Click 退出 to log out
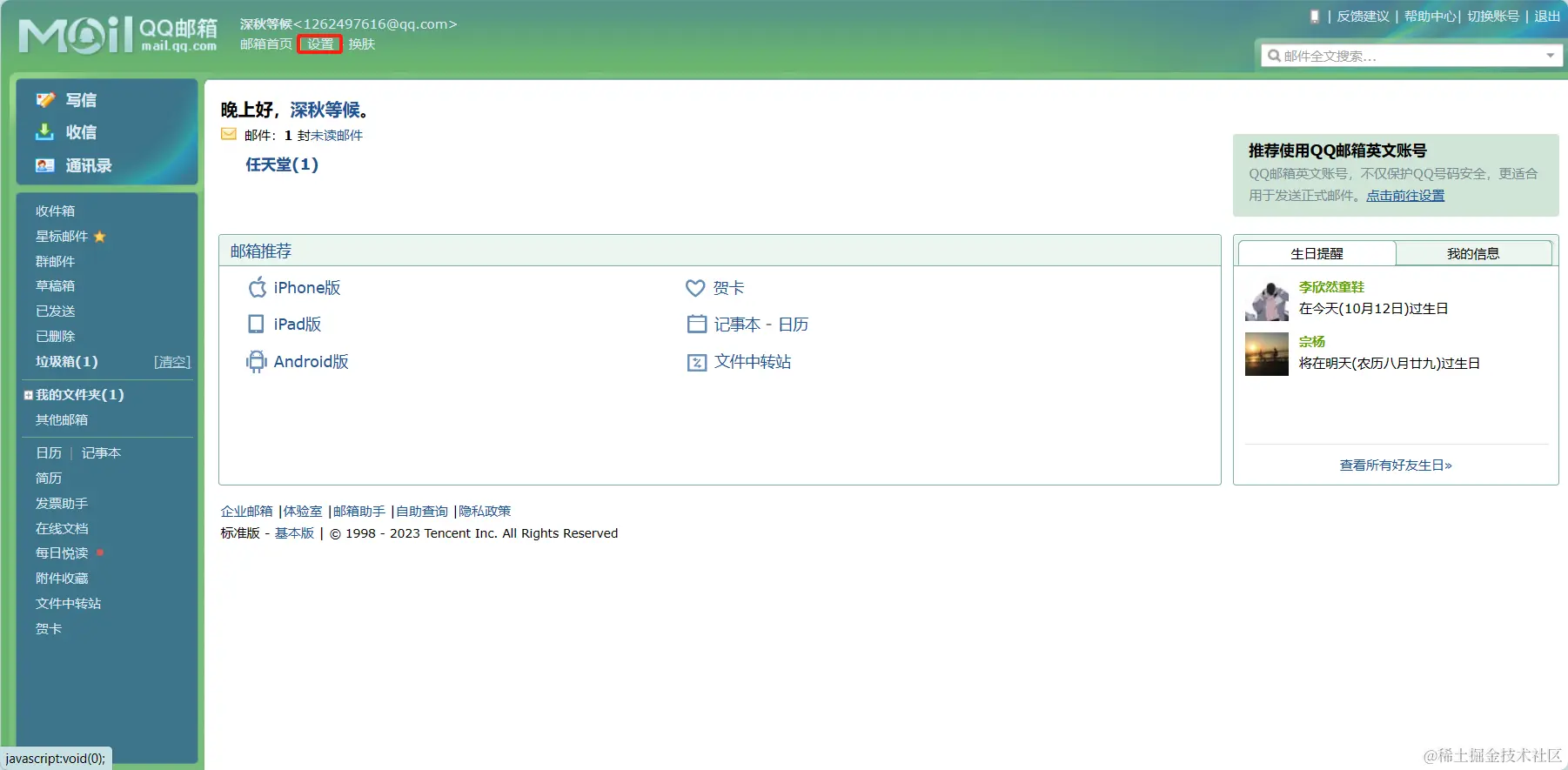The height and width of the screenshot is (770, 1568). tap(1547, 17)
